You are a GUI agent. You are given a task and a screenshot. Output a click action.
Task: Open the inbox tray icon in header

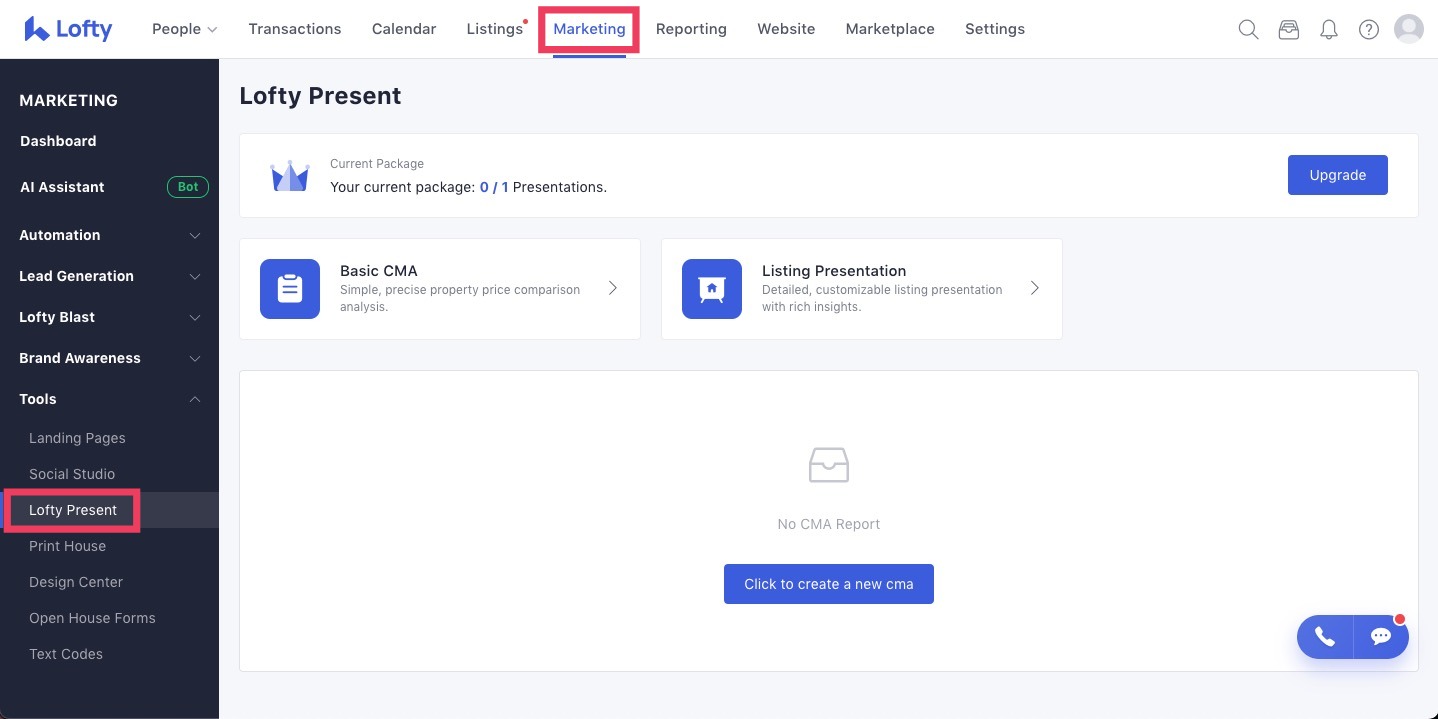click(1289, 29)
